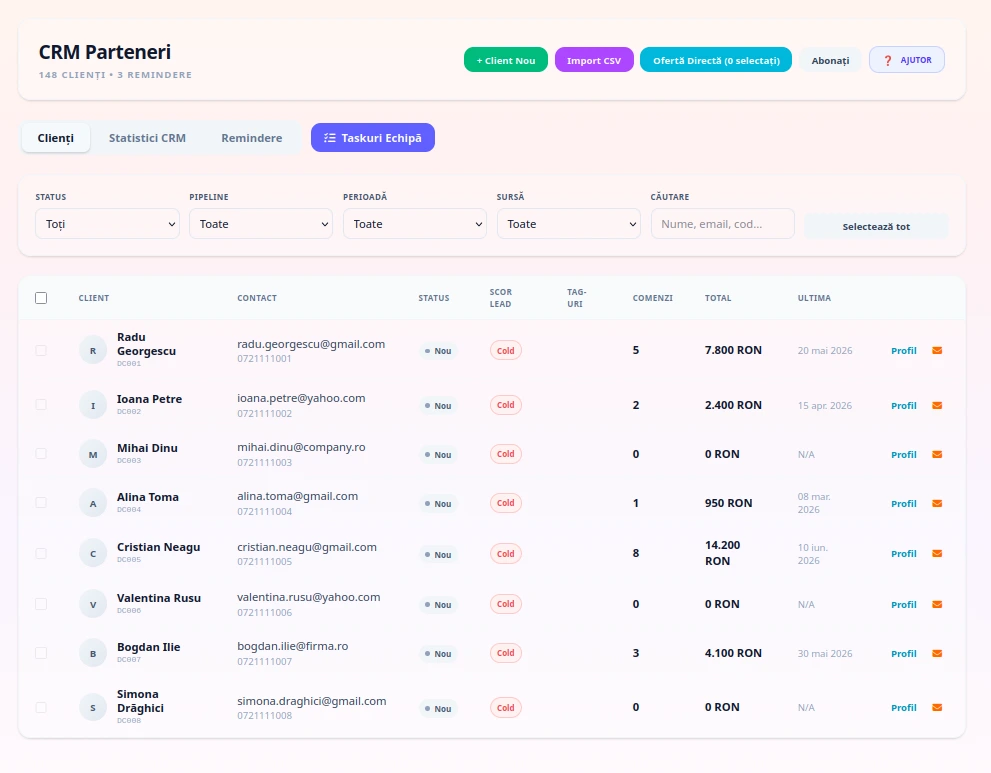Viewport: 991px width, 773px height.
Task: Go to the Remindere tab
Action: (252, 138)
